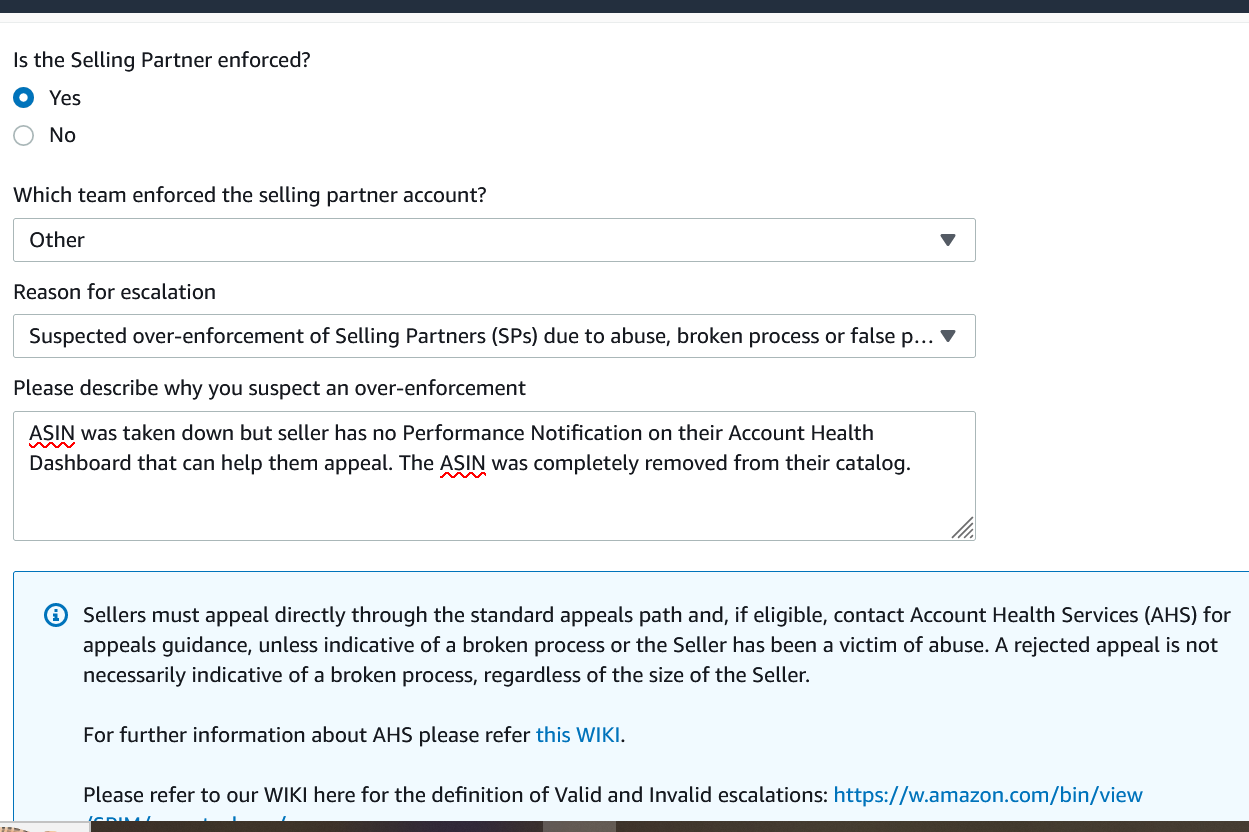Select the No radio button
1249x832 pixels.
coord(23,135)
